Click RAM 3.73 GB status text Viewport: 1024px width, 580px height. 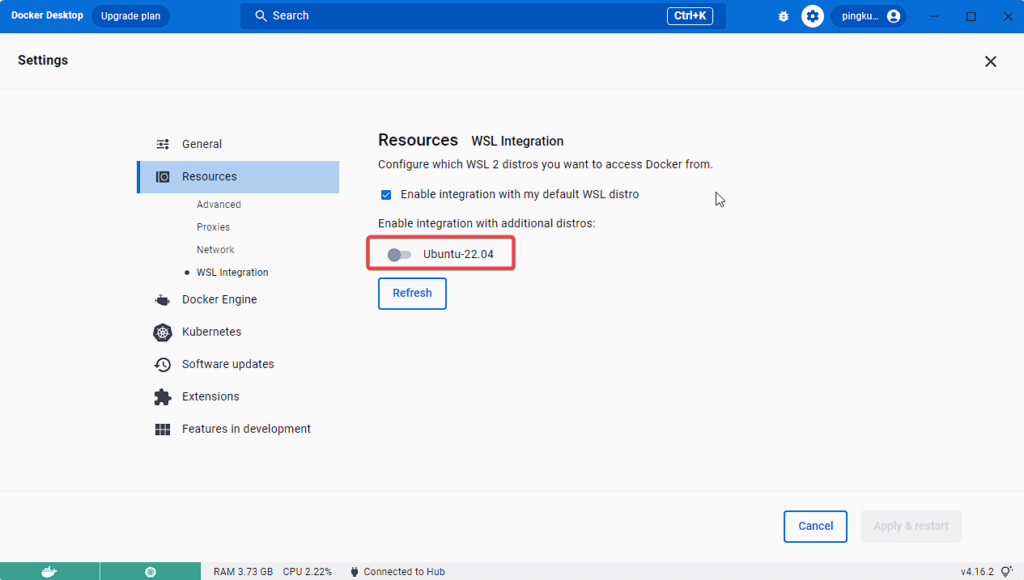[243, 572]
